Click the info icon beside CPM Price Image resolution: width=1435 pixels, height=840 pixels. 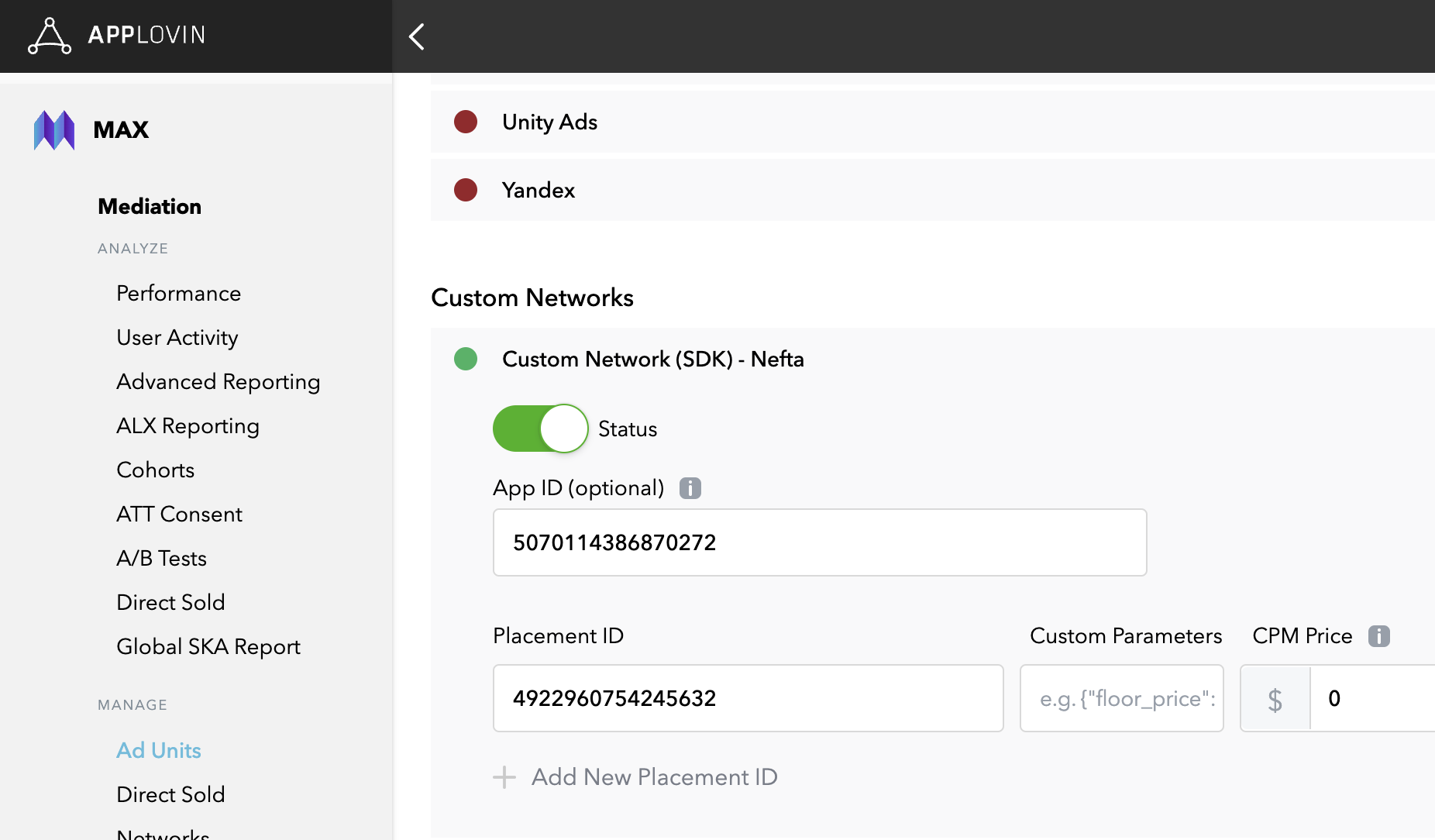click(1379, 636)
